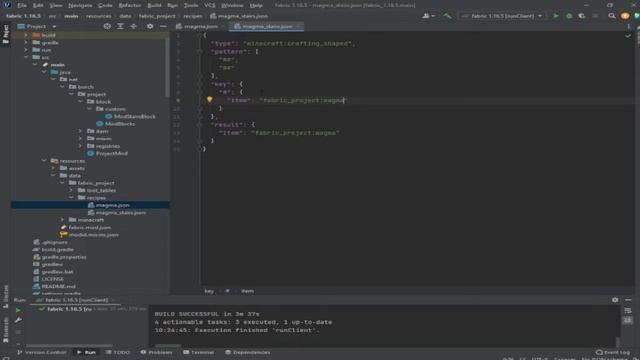Click the 'item' breadcrumb below editor
Image resolution: width=640 pixels, height=360 pixels.
point(247,291)
